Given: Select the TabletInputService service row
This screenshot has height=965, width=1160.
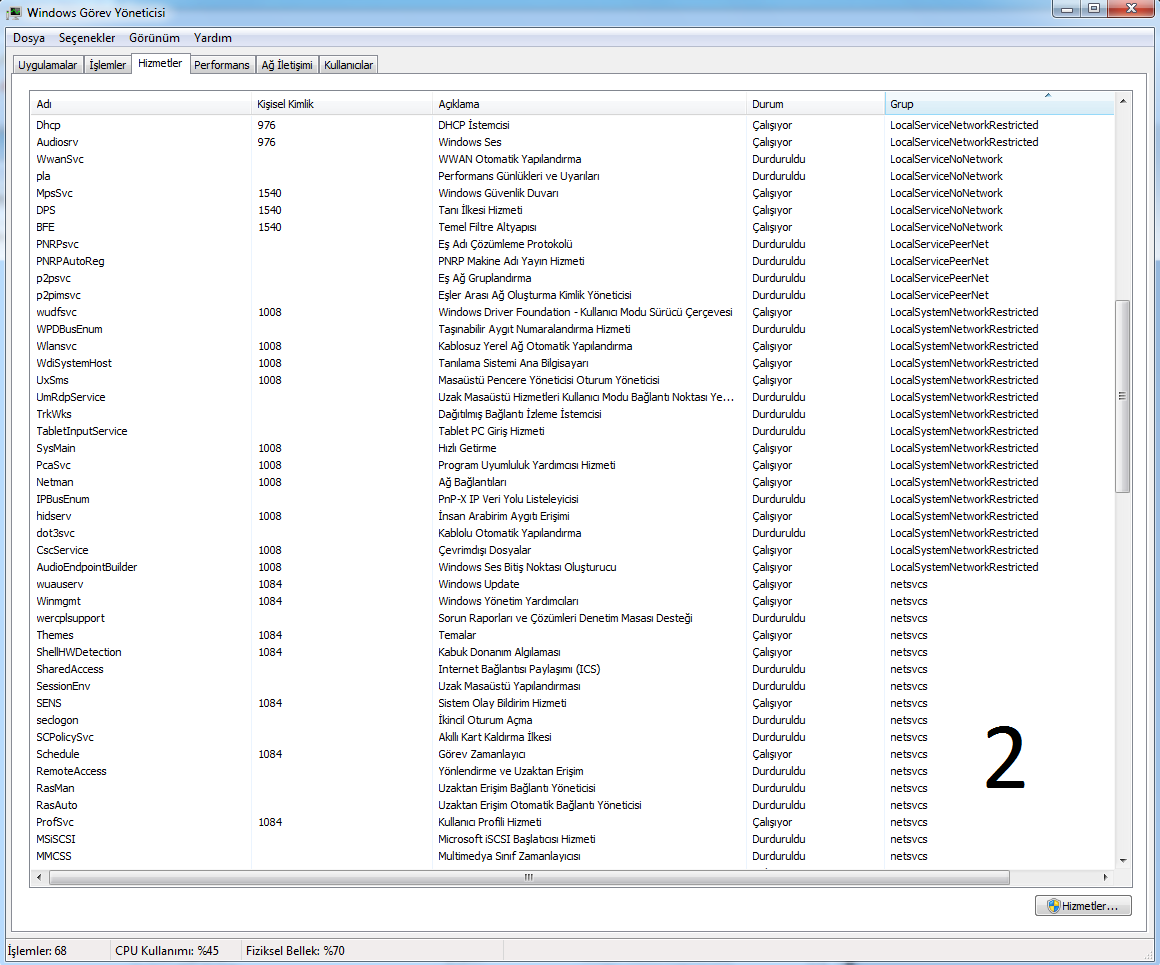Looking at the screenshot, I should [572, 431].
